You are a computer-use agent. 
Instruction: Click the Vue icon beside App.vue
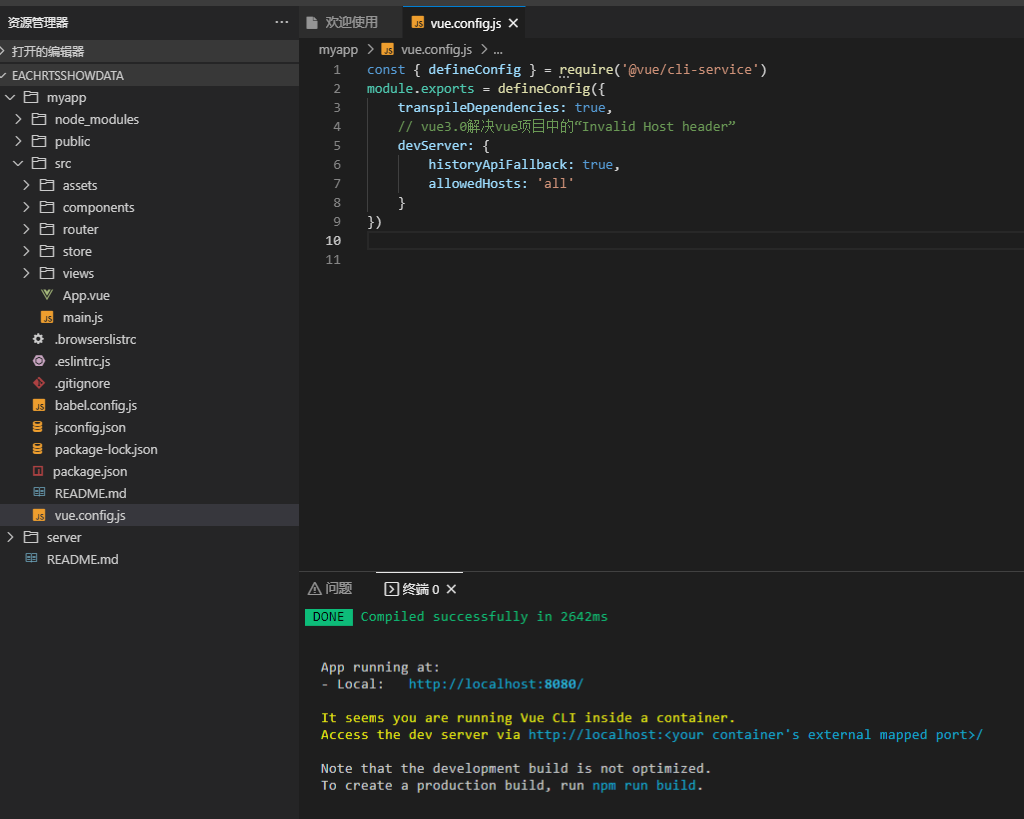(x=46, y=295)
